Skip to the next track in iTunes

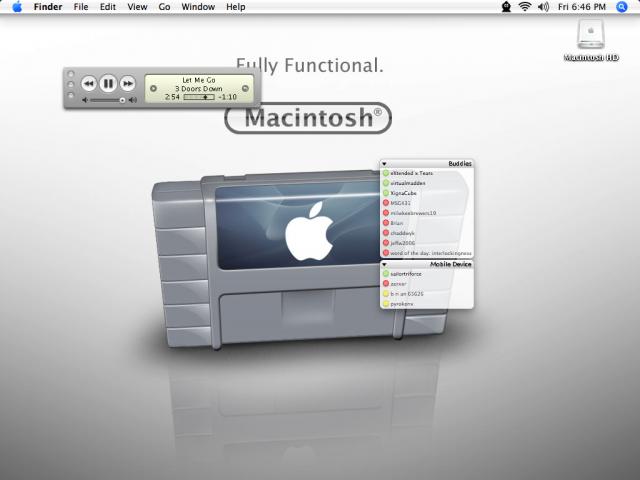(x=127, y=84)
